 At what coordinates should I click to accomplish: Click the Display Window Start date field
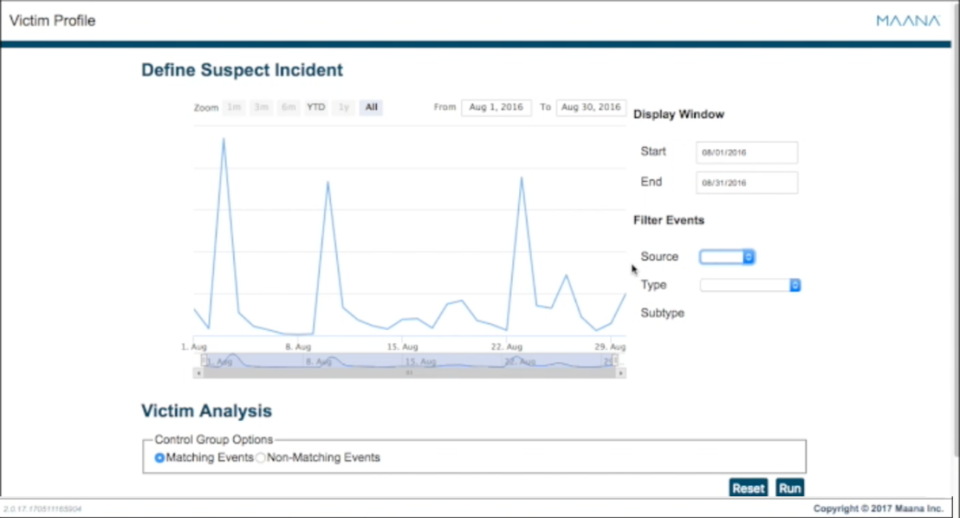tap(746, 152)
